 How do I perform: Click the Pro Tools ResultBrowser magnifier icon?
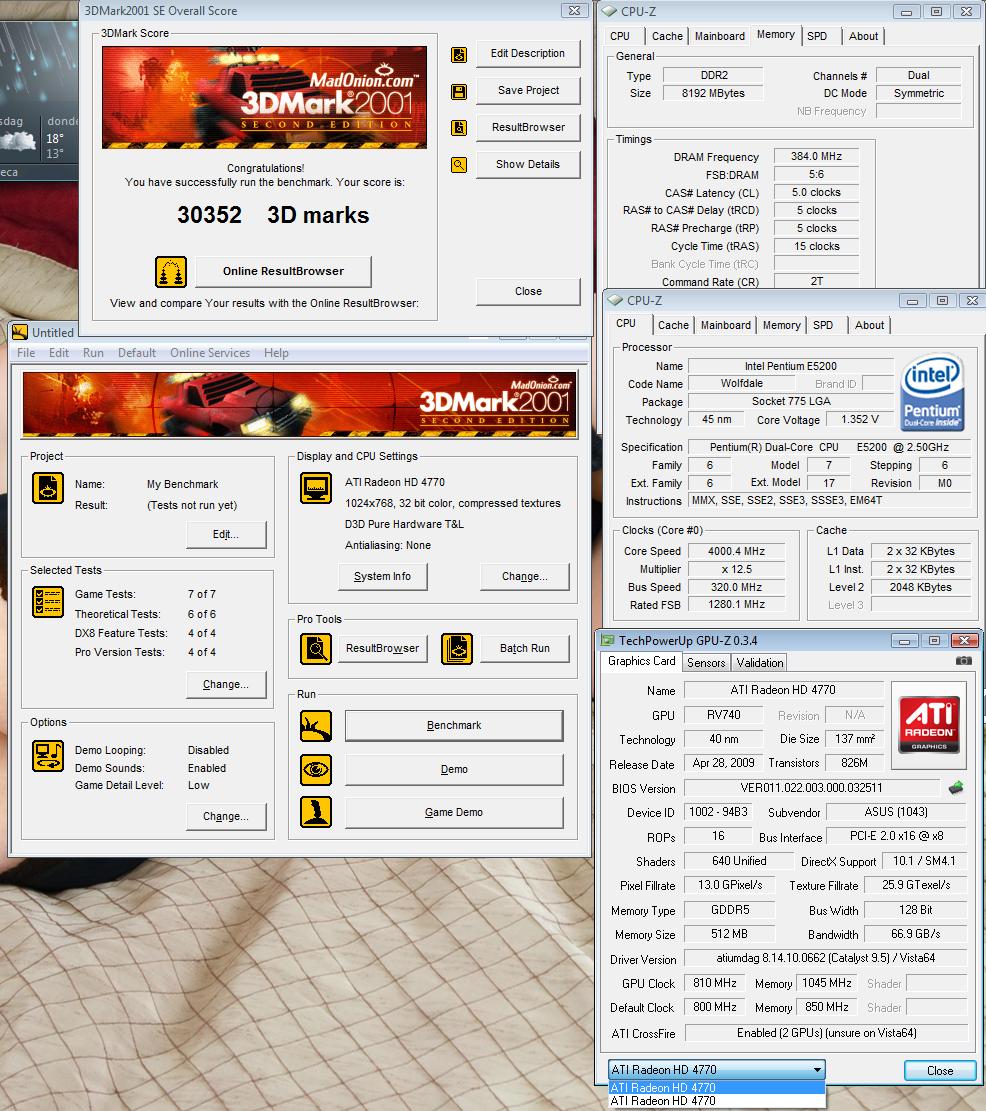click(x=316, y=649)
